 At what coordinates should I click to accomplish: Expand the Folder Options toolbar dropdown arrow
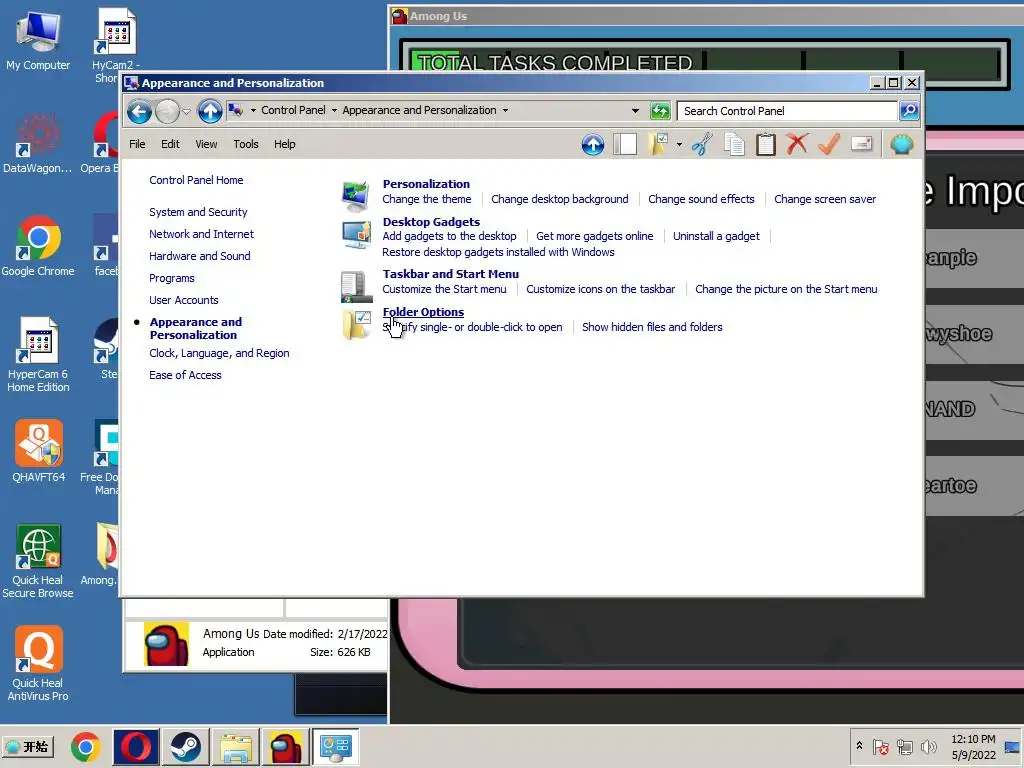[x=679, y=144]
